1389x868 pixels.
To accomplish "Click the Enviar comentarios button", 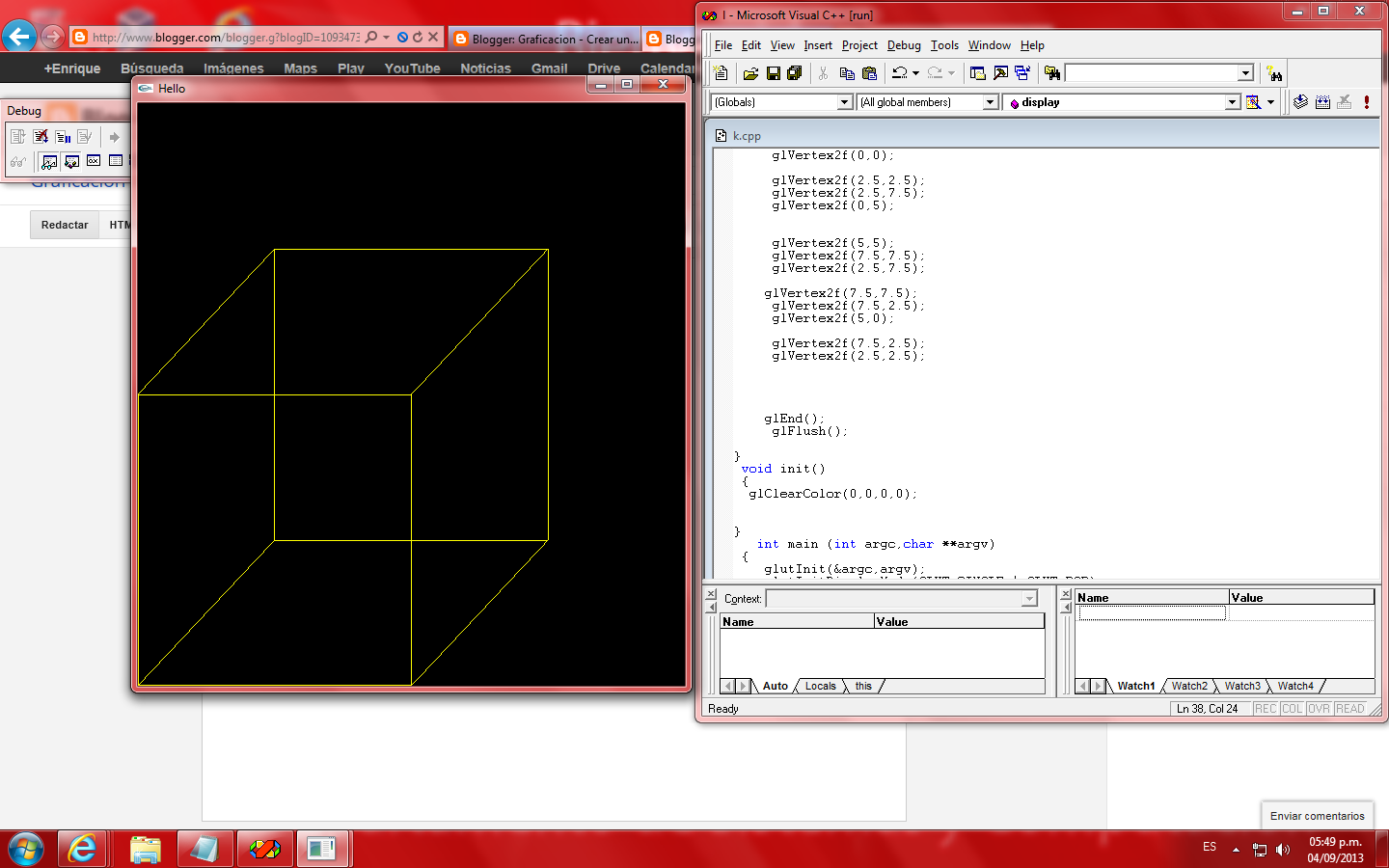I will click(1317, 816).
